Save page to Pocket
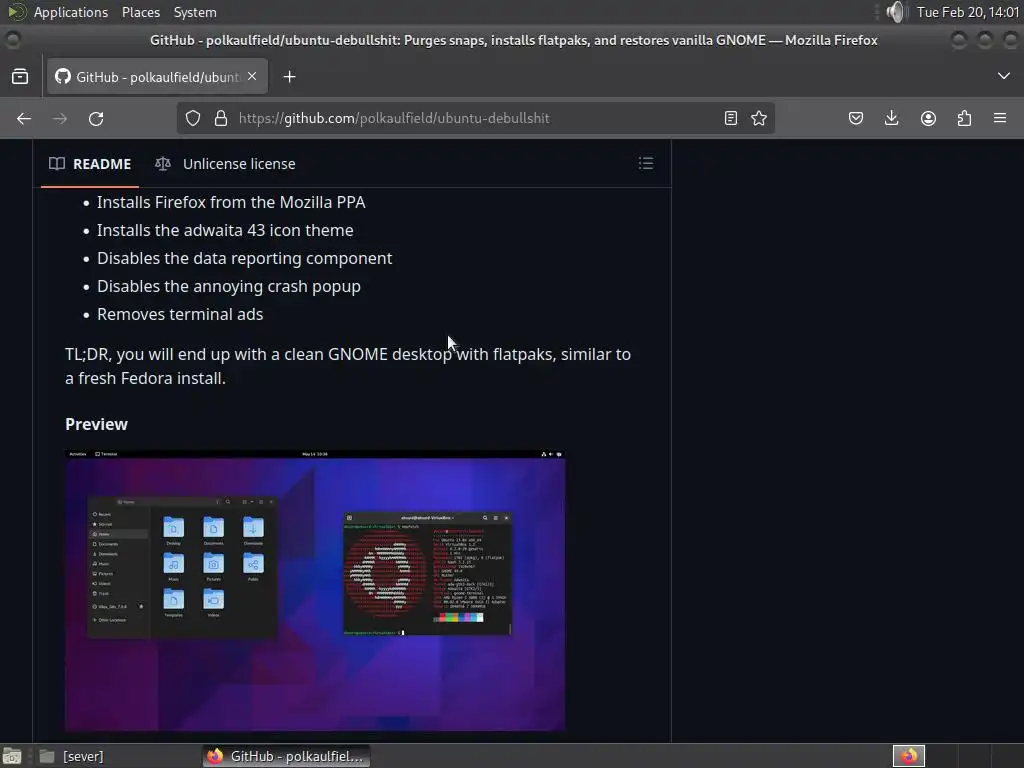Viewport: 1024px width, 768px height. tap(856, 118)
